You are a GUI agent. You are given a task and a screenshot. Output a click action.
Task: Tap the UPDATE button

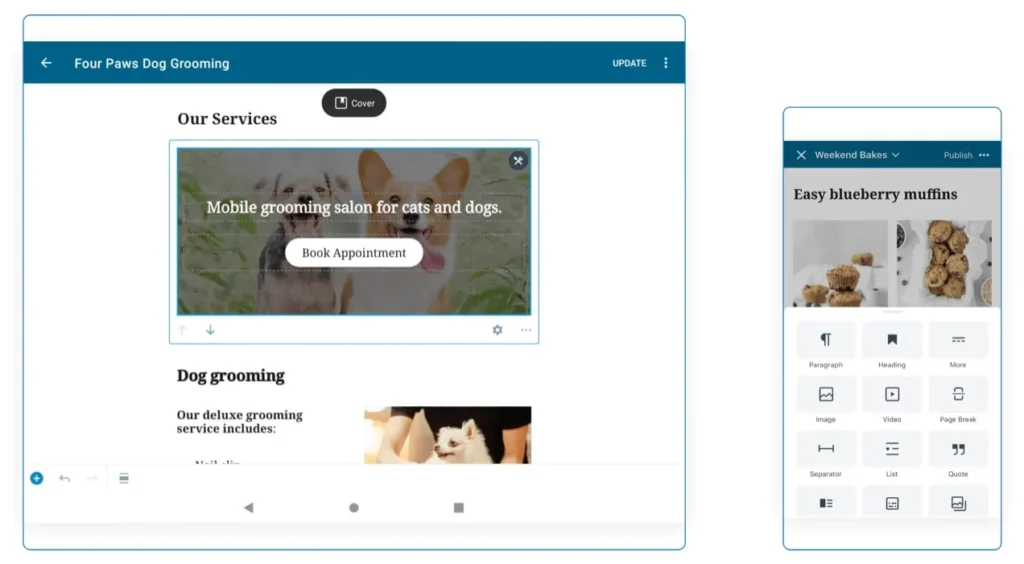[x=629, y=63]
